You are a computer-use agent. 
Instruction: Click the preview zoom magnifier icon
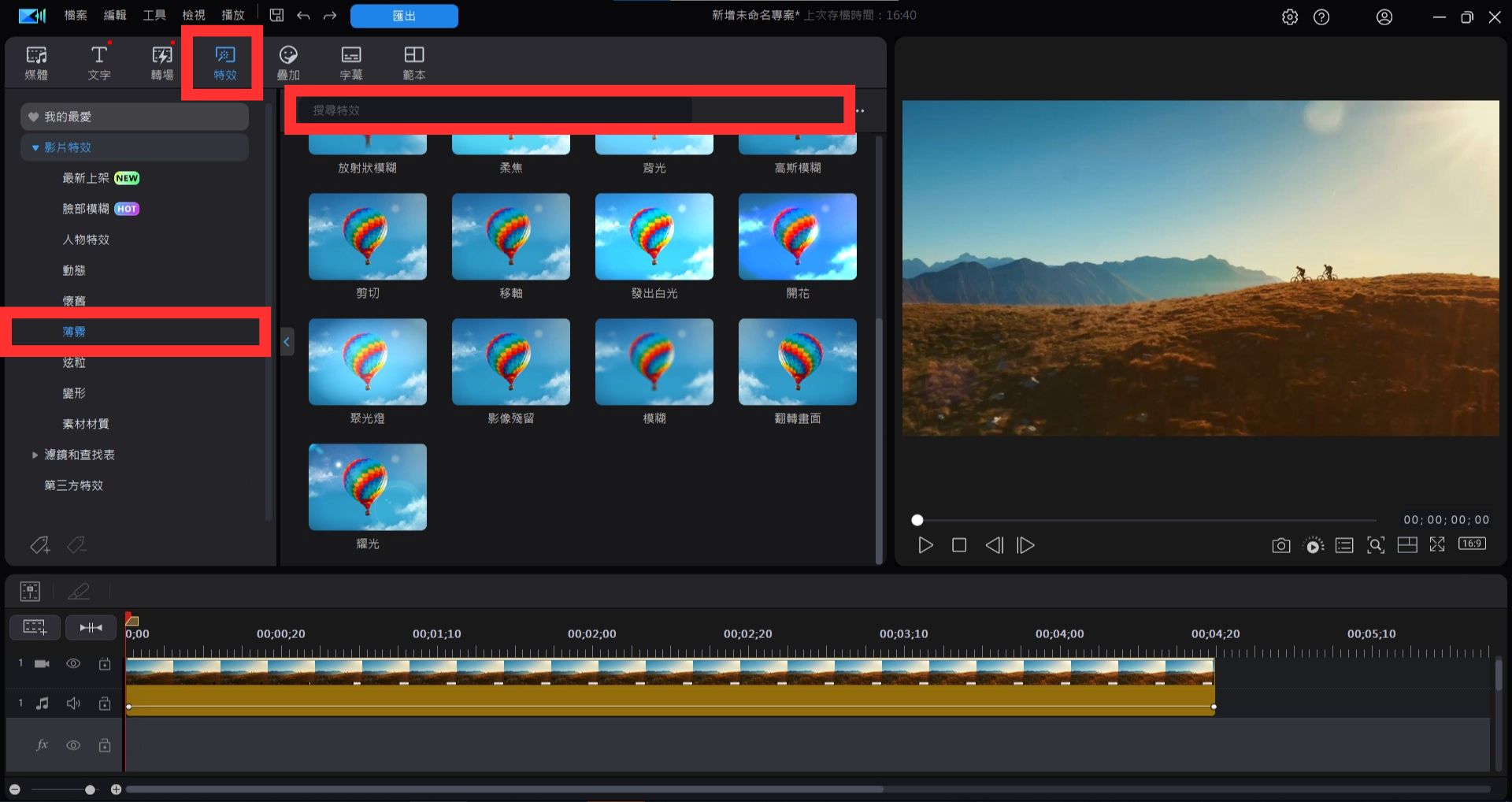pos(1375,545)
